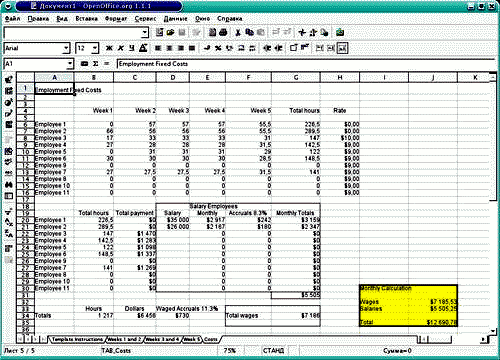Screen dimensions: 500x360
Task: Apply currency number format
Action: (207, 48)
